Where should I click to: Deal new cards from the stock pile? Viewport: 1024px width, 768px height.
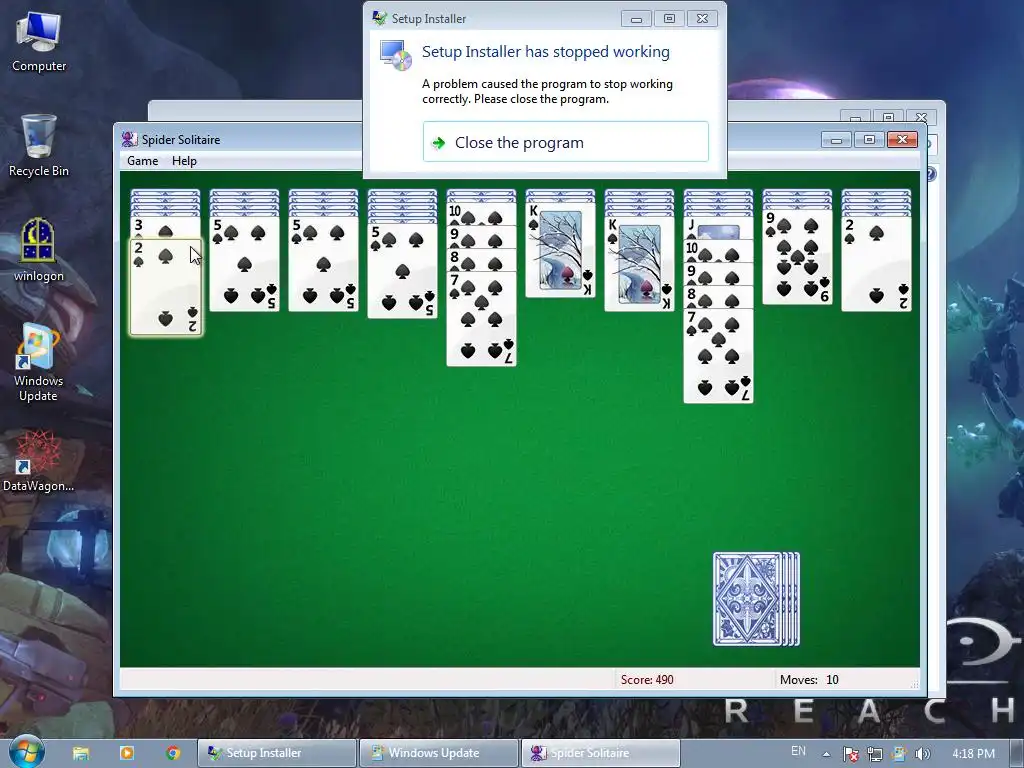pos(756,599)
